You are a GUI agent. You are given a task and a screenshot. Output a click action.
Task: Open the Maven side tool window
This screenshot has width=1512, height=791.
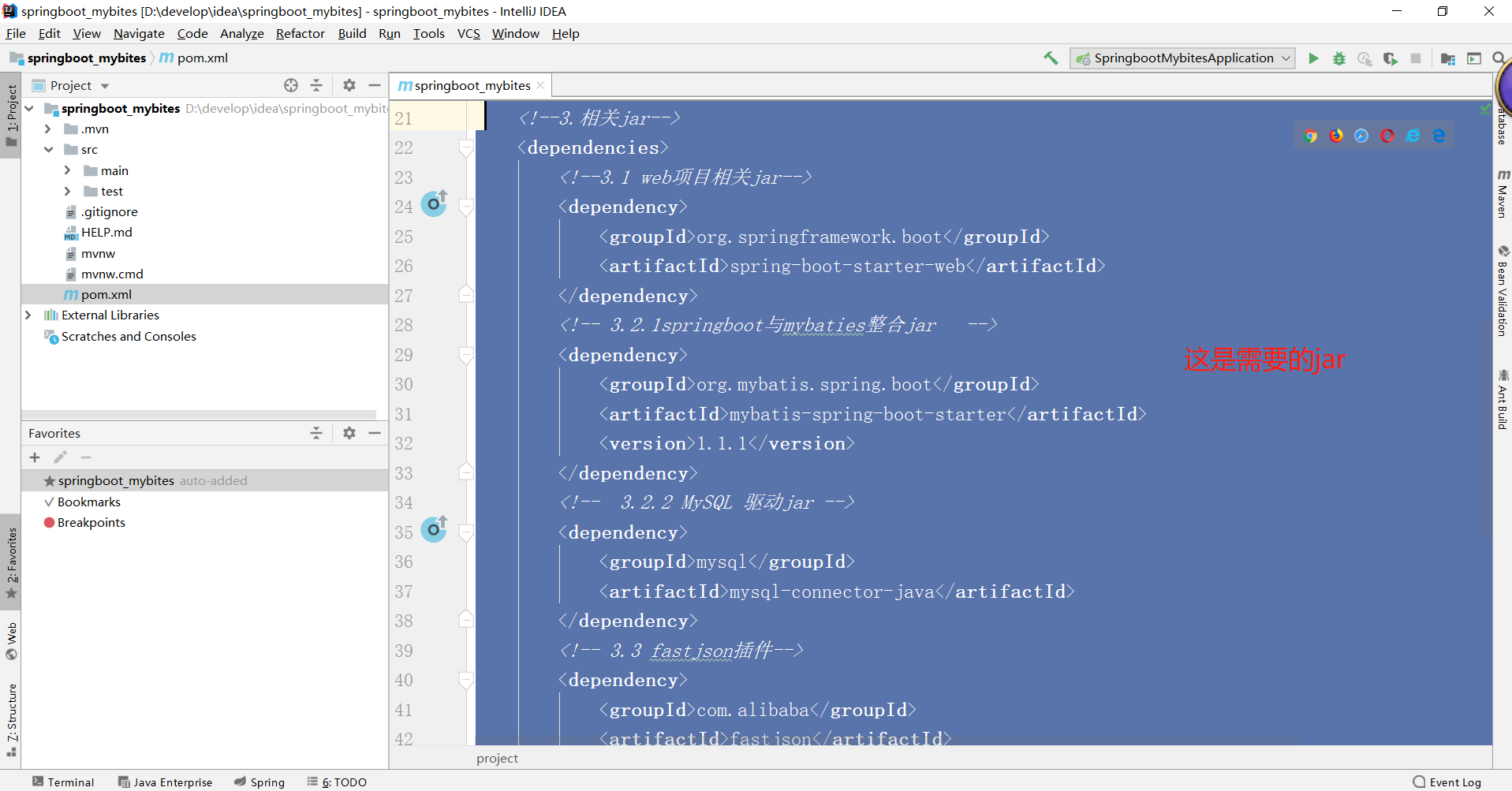[1502, 193]
